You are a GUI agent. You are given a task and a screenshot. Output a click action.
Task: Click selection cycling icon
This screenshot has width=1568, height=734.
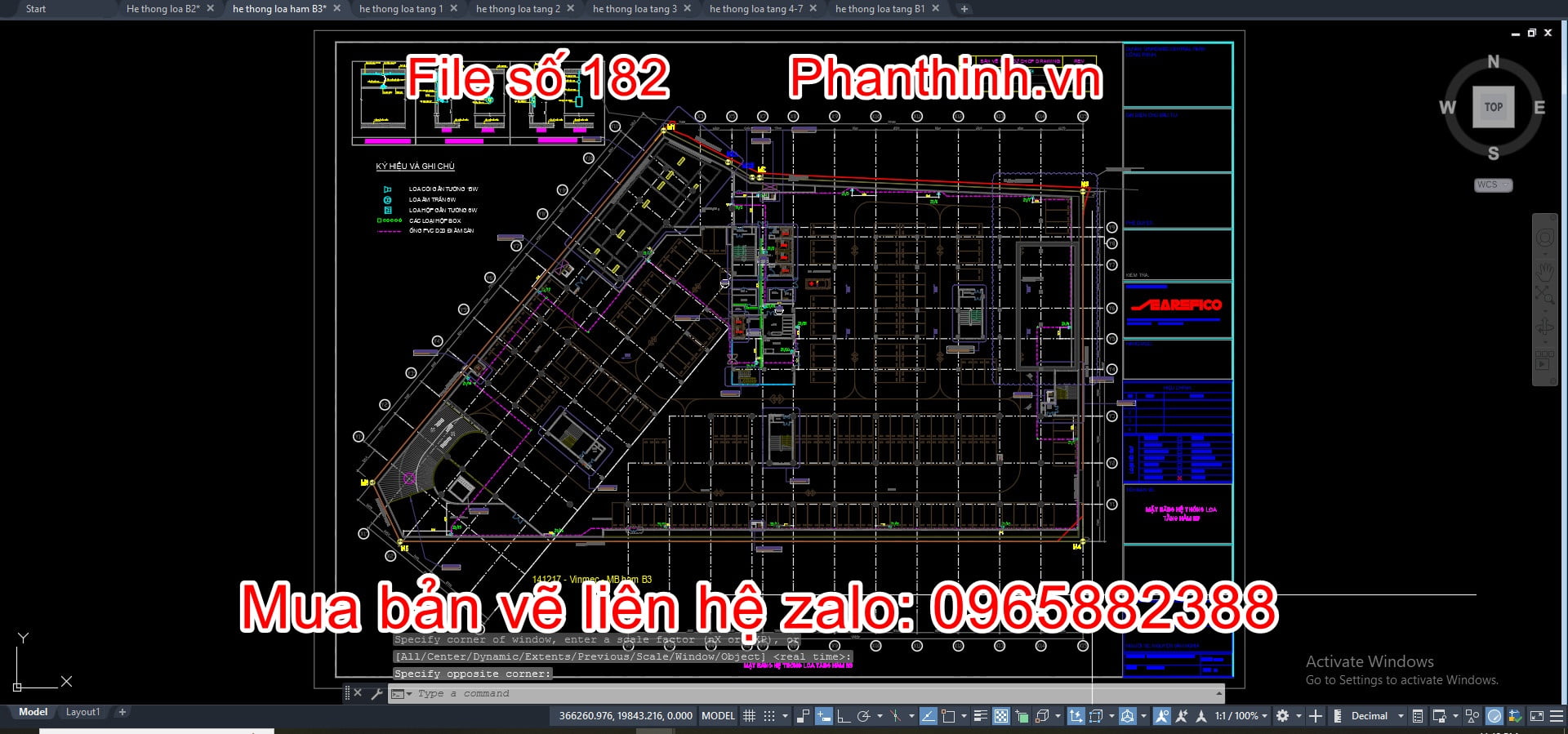click(x=1022, y=716)
